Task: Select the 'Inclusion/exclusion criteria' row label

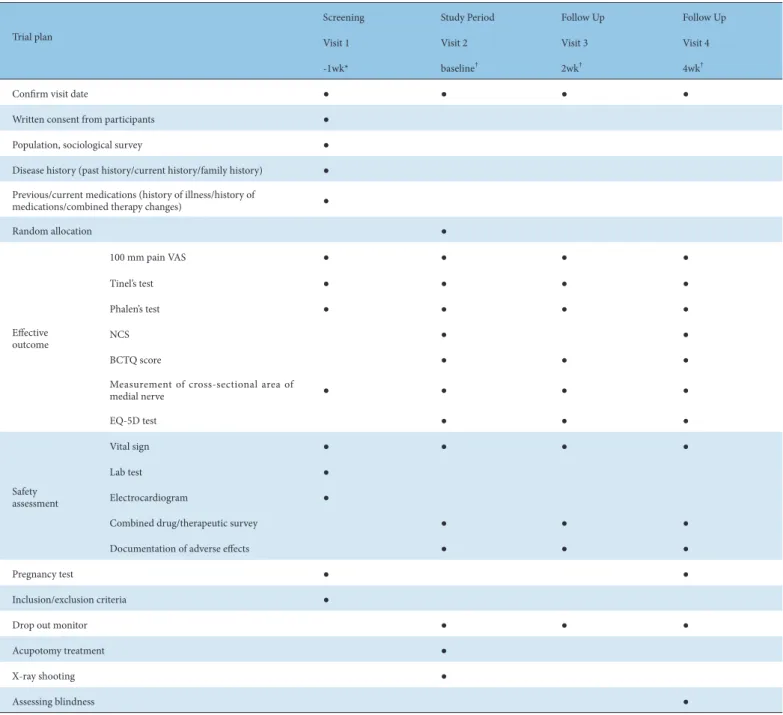Action: click(x=69, y=600)
